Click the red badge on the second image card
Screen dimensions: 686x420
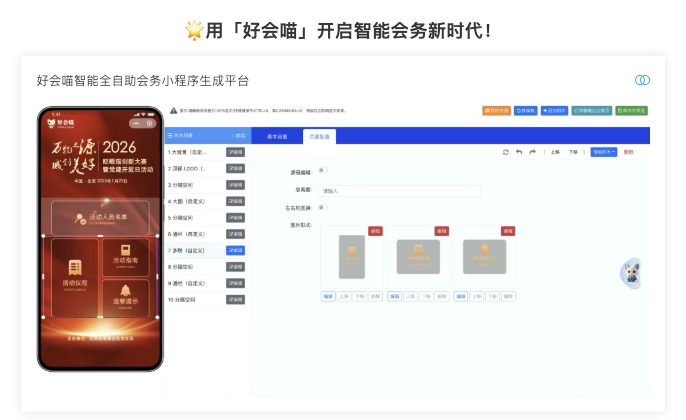tap(441, 231)
